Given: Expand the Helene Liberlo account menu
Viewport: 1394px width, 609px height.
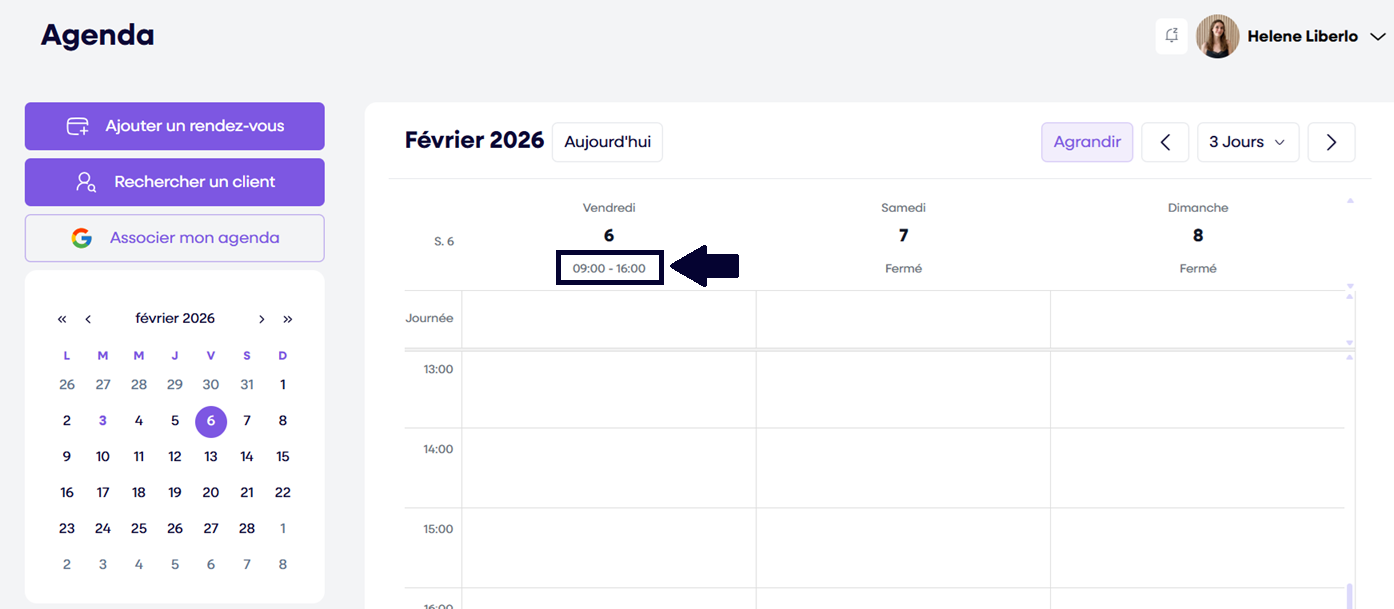Looking at the screenshot, I should [x=1378, y=36].
